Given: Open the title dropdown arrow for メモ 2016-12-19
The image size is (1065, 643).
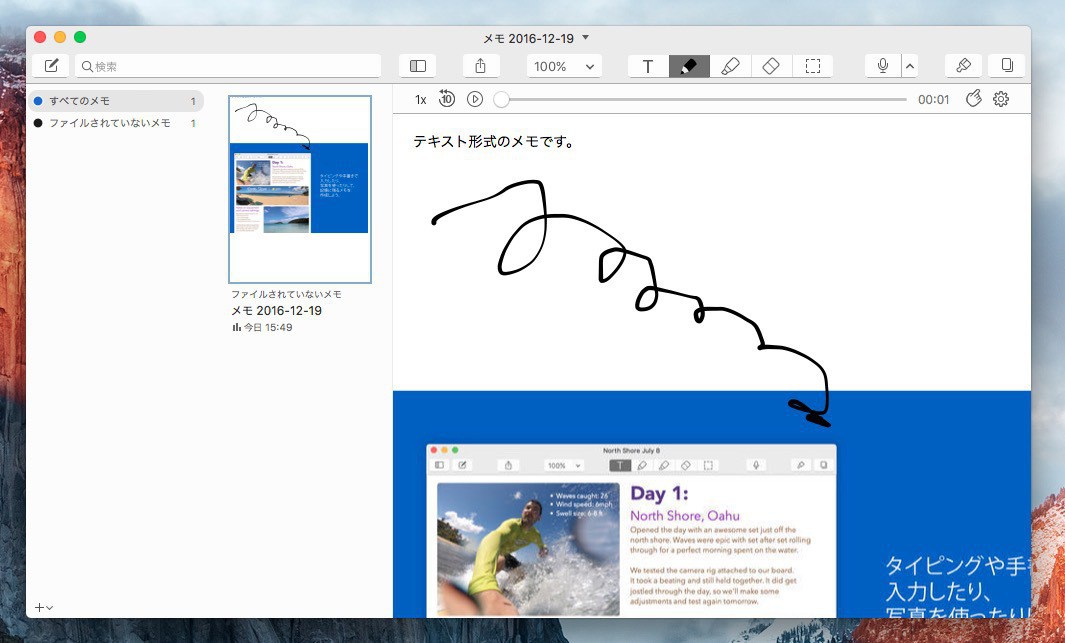Looking at the screenshot, I should pos(586,38).
